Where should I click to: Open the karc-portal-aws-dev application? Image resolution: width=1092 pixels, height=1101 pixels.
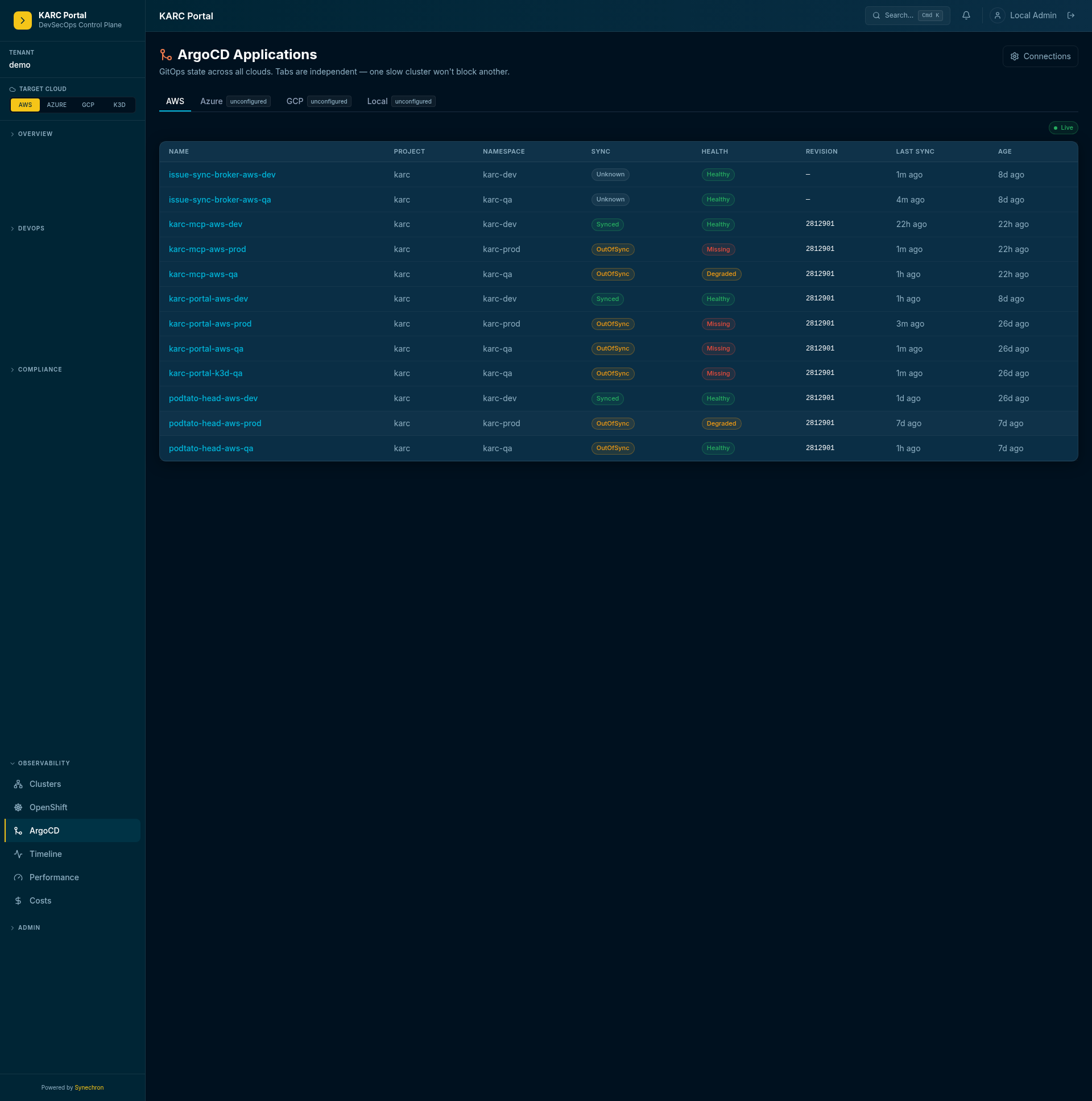click(x=209, y=299)
